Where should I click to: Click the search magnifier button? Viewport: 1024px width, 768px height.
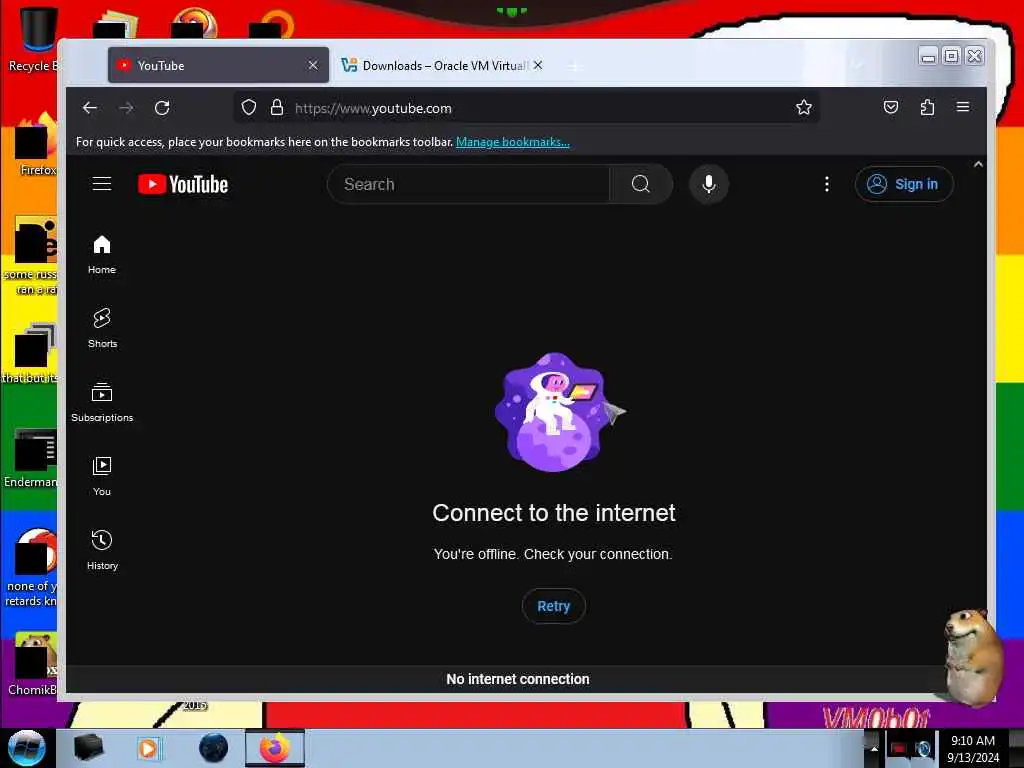(x=641, y=184)
